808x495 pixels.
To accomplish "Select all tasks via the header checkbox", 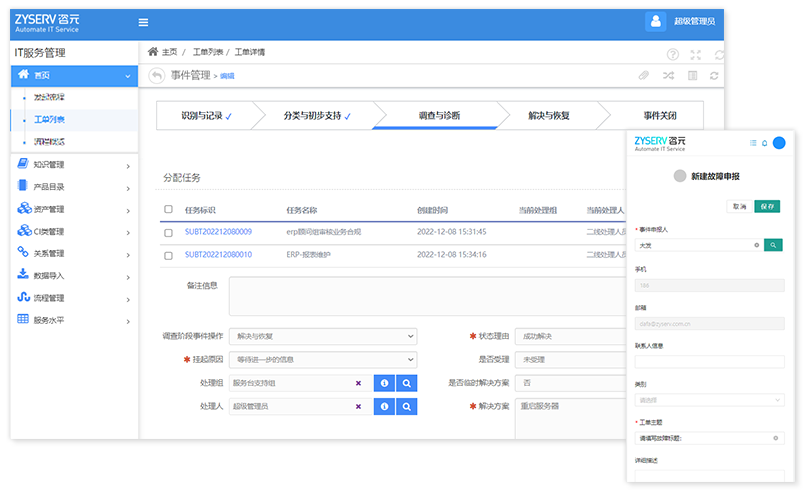I will coord(168,209).
